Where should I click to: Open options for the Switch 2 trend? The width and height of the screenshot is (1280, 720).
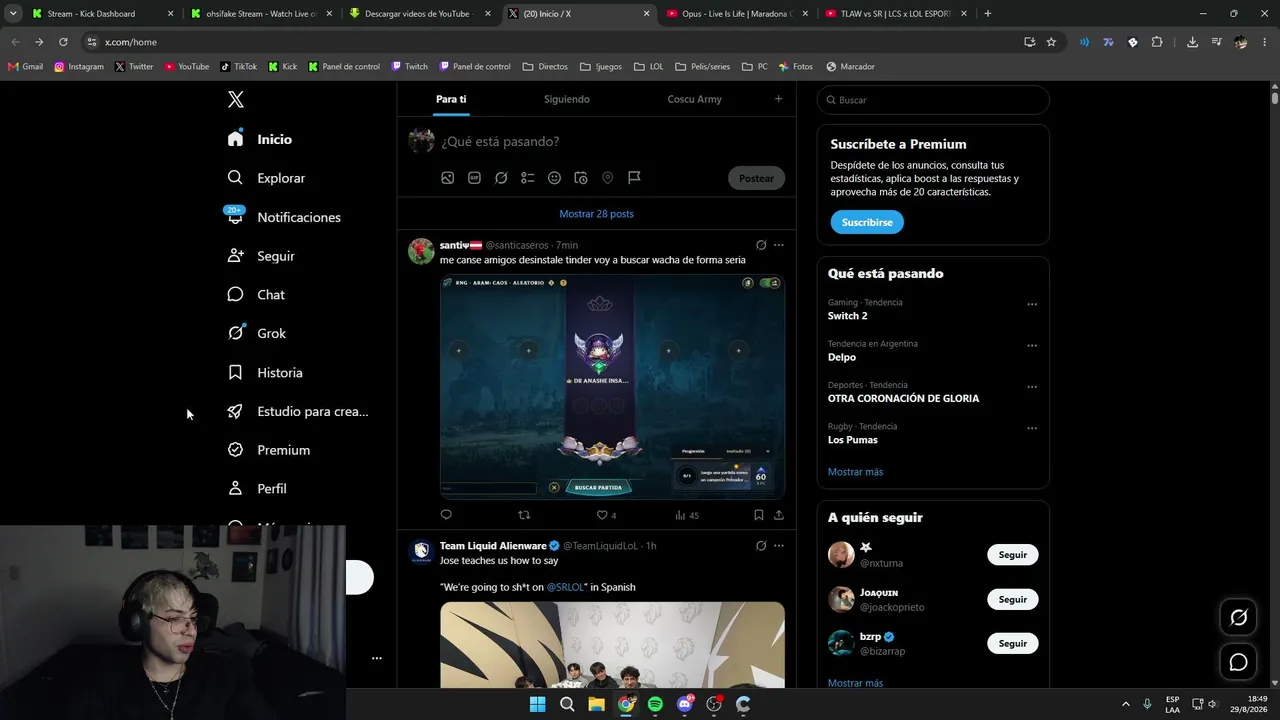pos(1032,305)
